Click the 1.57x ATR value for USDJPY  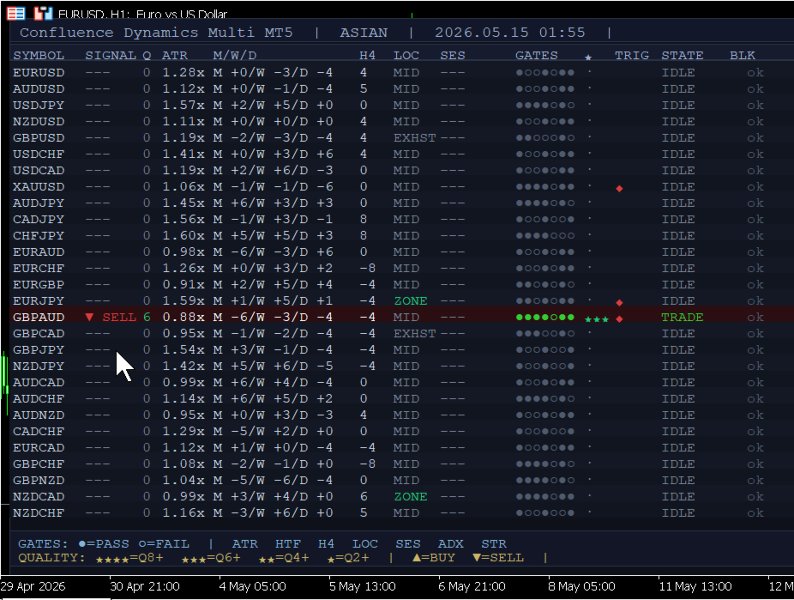[x=183, y=105]
